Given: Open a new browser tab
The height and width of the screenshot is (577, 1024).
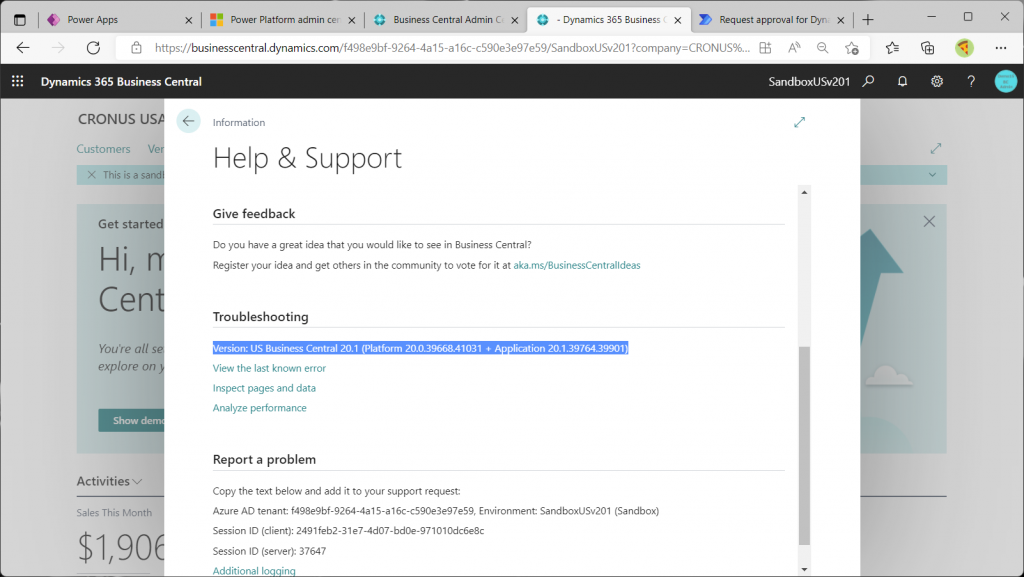Looking at the screenshot, I should pyautogui.click(x=868, y=20).
